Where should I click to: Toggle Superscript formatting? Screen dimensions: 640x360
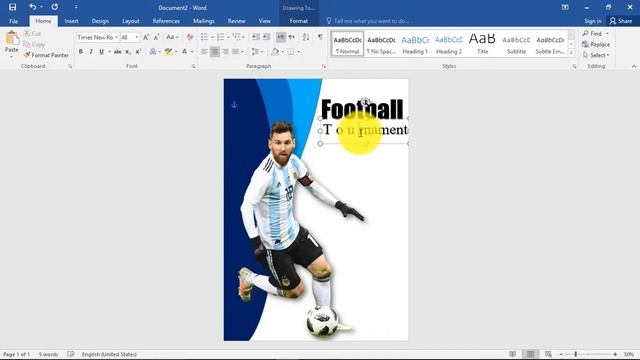coord(138,51)
